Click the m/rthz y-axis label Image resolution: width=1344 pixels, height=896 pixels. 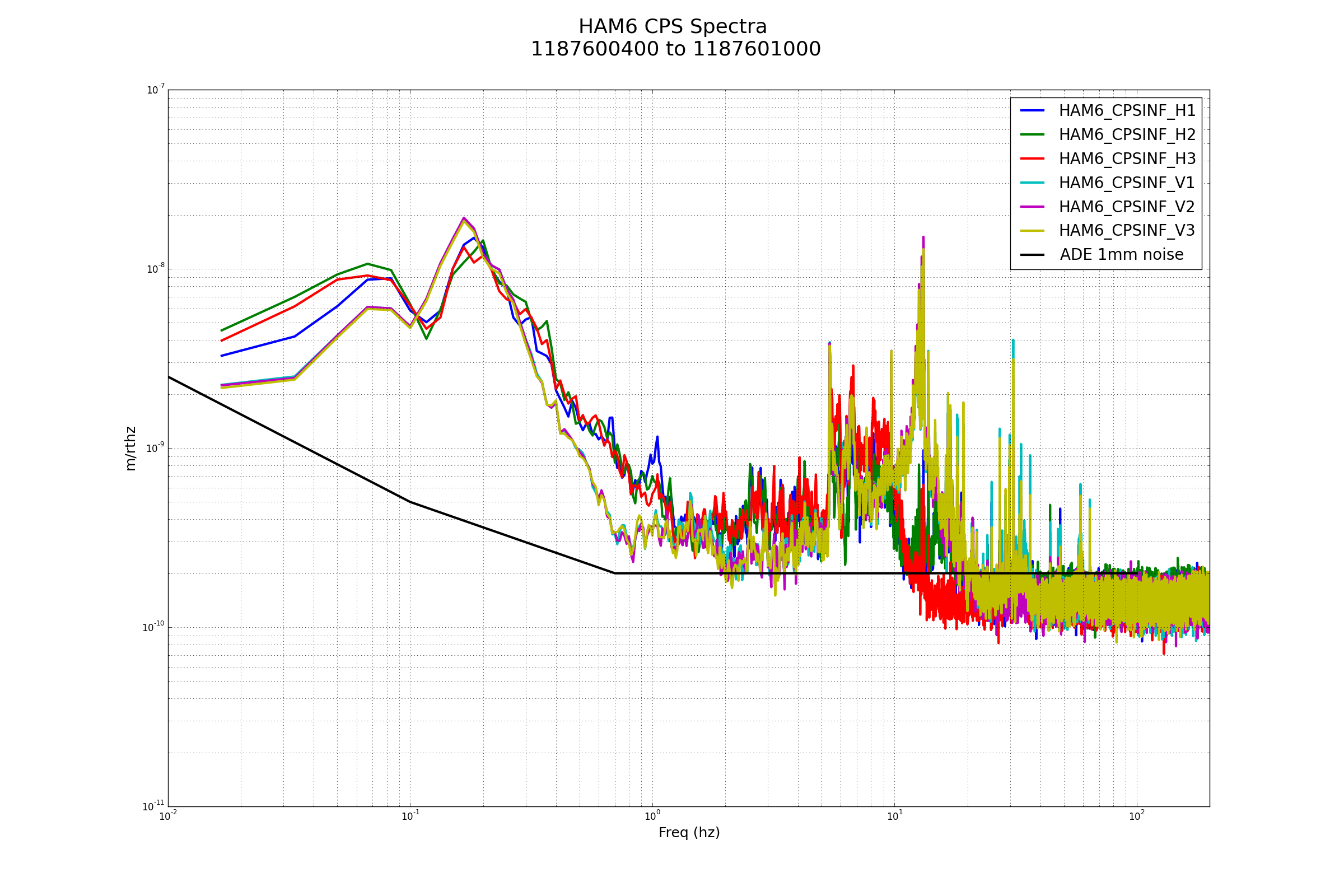[131, 449]
